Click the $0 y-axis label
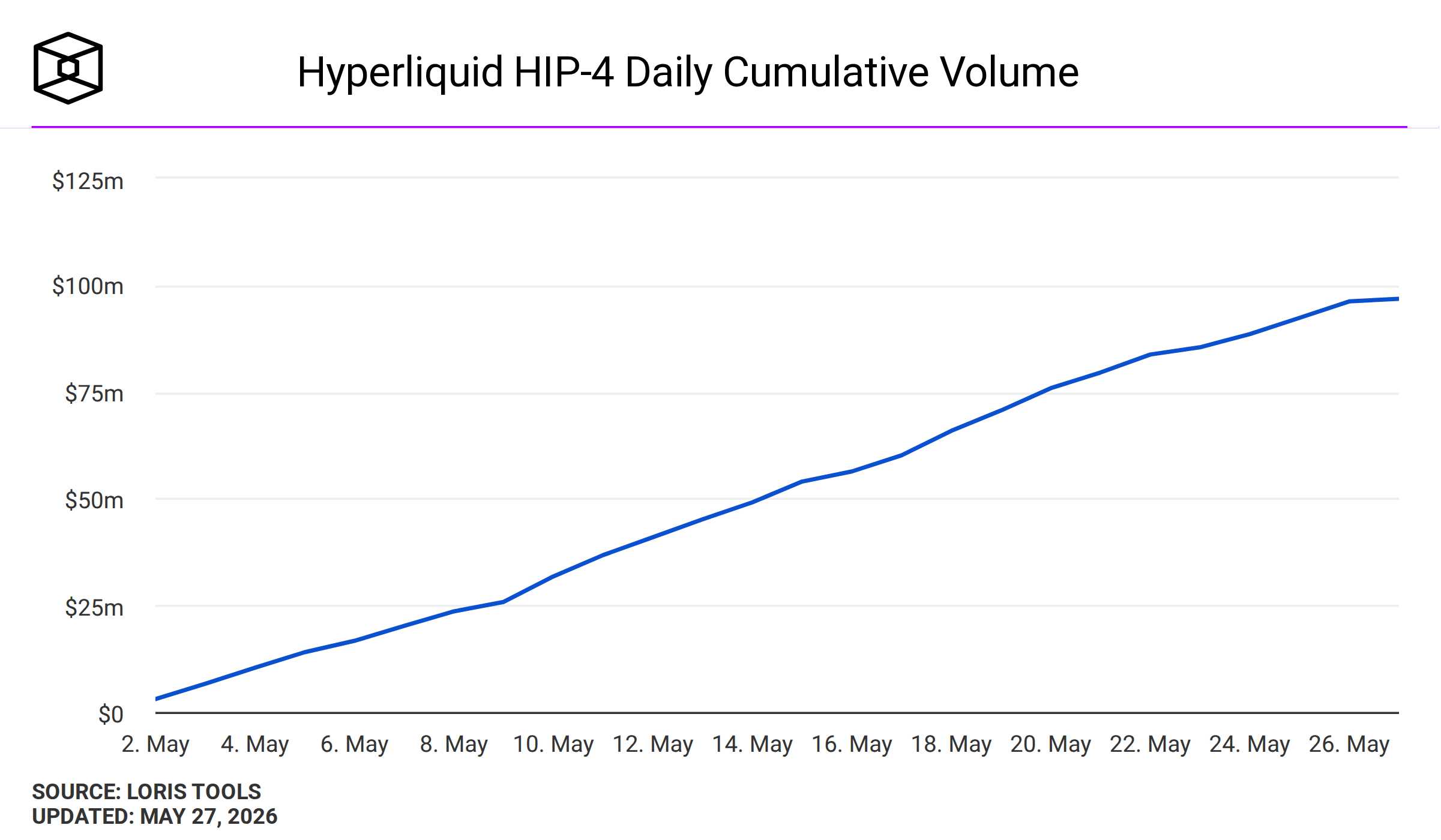Image resolution: width=1441 pixels, height=840 pixels. point(111,715)
